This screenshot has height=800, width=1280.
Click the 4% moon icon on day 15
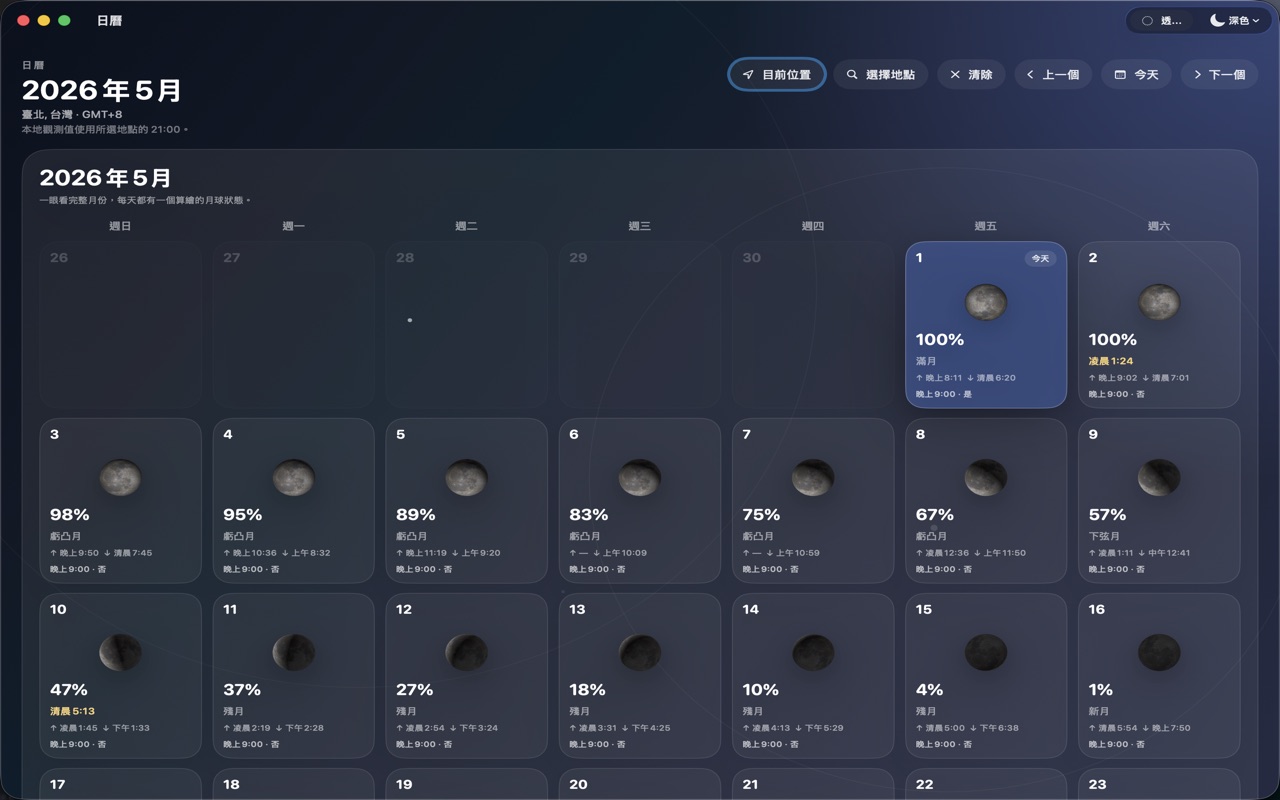pyautogui.click(x=986, y=653)
